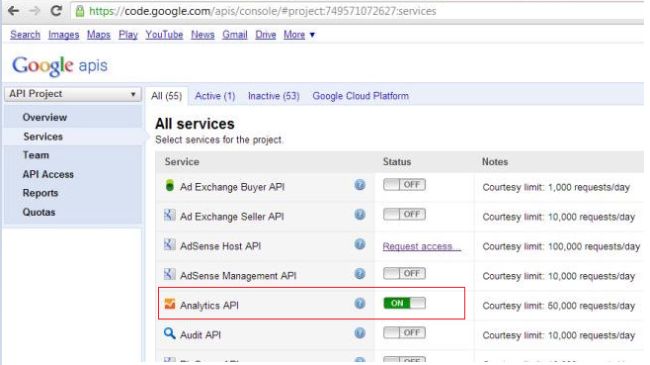This screenshot has width=650, height=365.
Task: Click the green padlock security icon
Action: pos(80,11)
